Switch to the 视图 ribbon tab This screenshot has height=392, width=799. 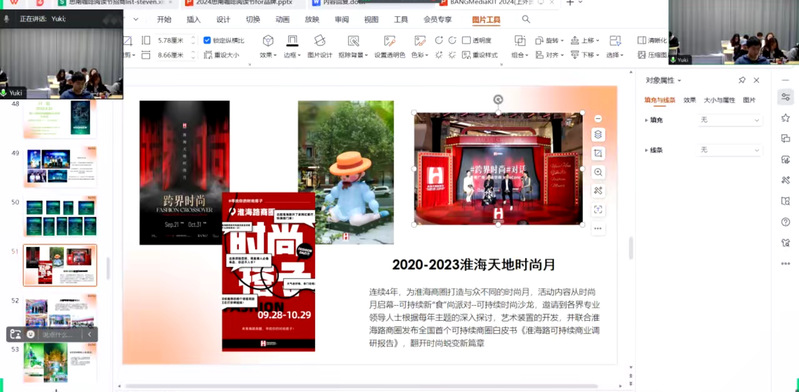[x=371, y=19]
